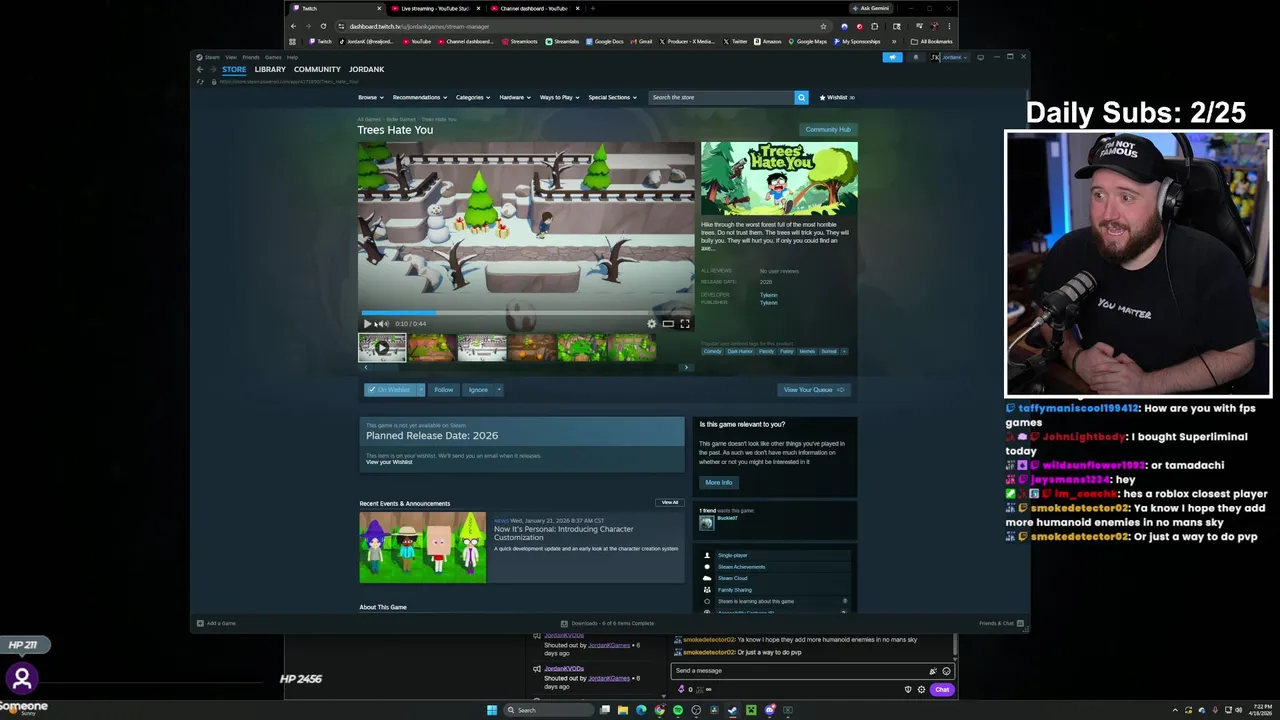Image resolution: width=1280 pixels, height=720 pixels.
Task: Click Ask Gemini in Chrome
Action: pyautogui.click(x=870, y=8)
